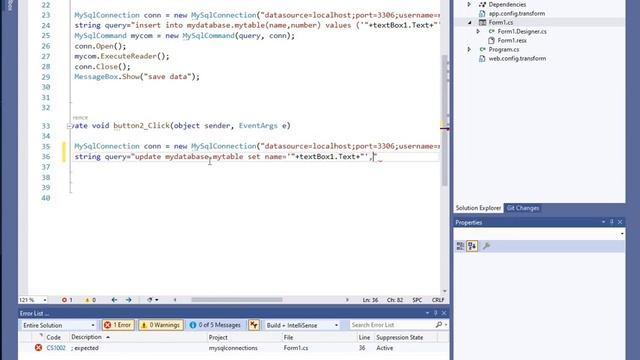
Task: Click the scroll-left arrow of horizontal scrollbar
Action: [175, 300]
